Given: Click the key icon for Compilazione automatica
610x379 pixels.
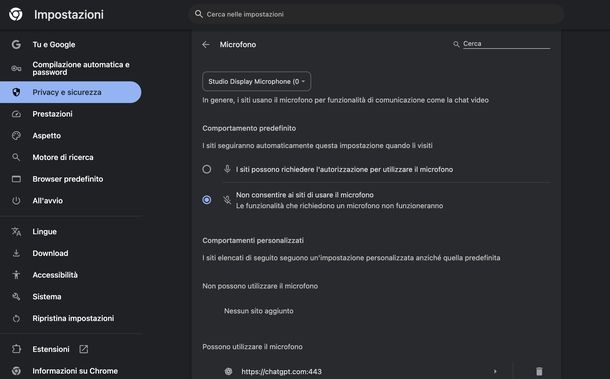Looking at the screenshot, I should tap(16, 68).
